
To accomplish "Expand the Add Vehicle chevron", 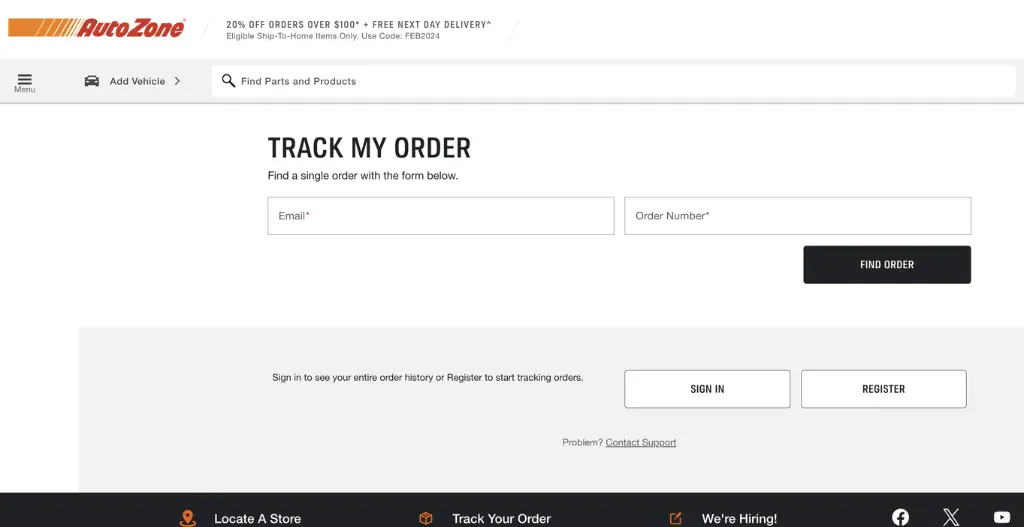I will (x=177, y=81).
